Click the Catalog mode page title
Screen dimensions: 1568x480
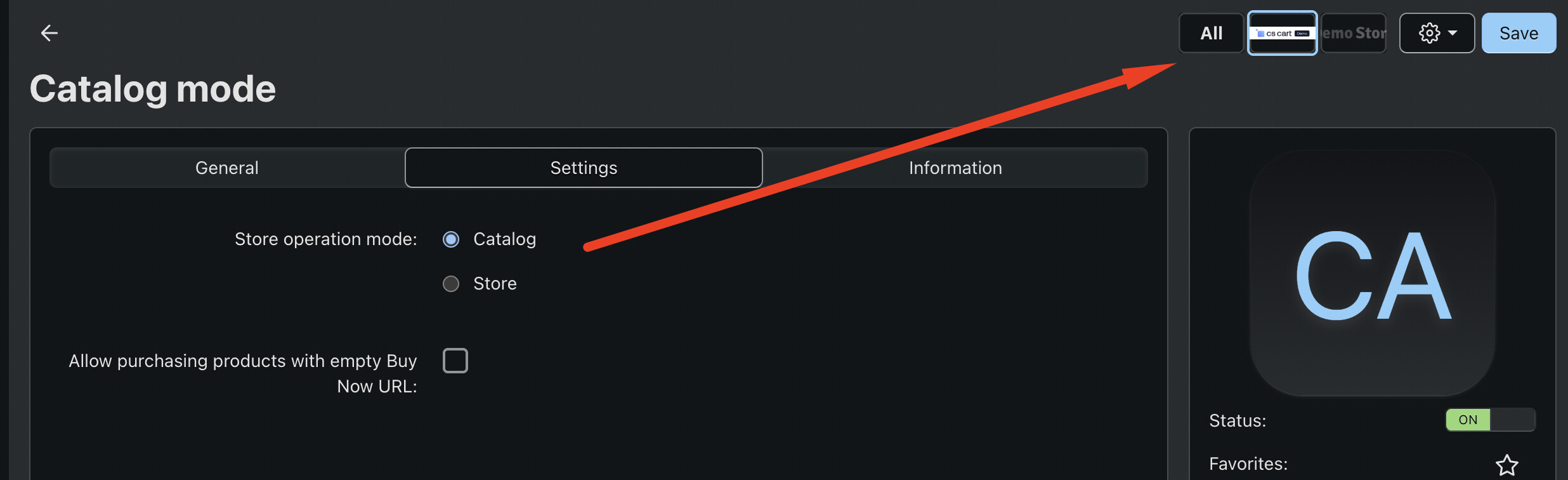[153, 88]
